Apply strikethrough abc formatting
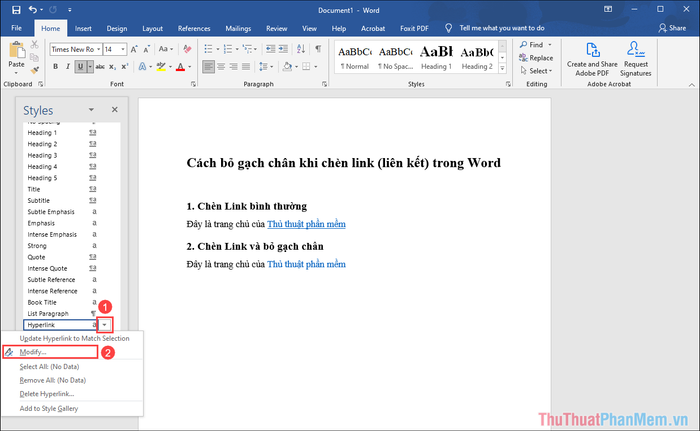Viewport: 700px width, 431px height. click(100, 67)
